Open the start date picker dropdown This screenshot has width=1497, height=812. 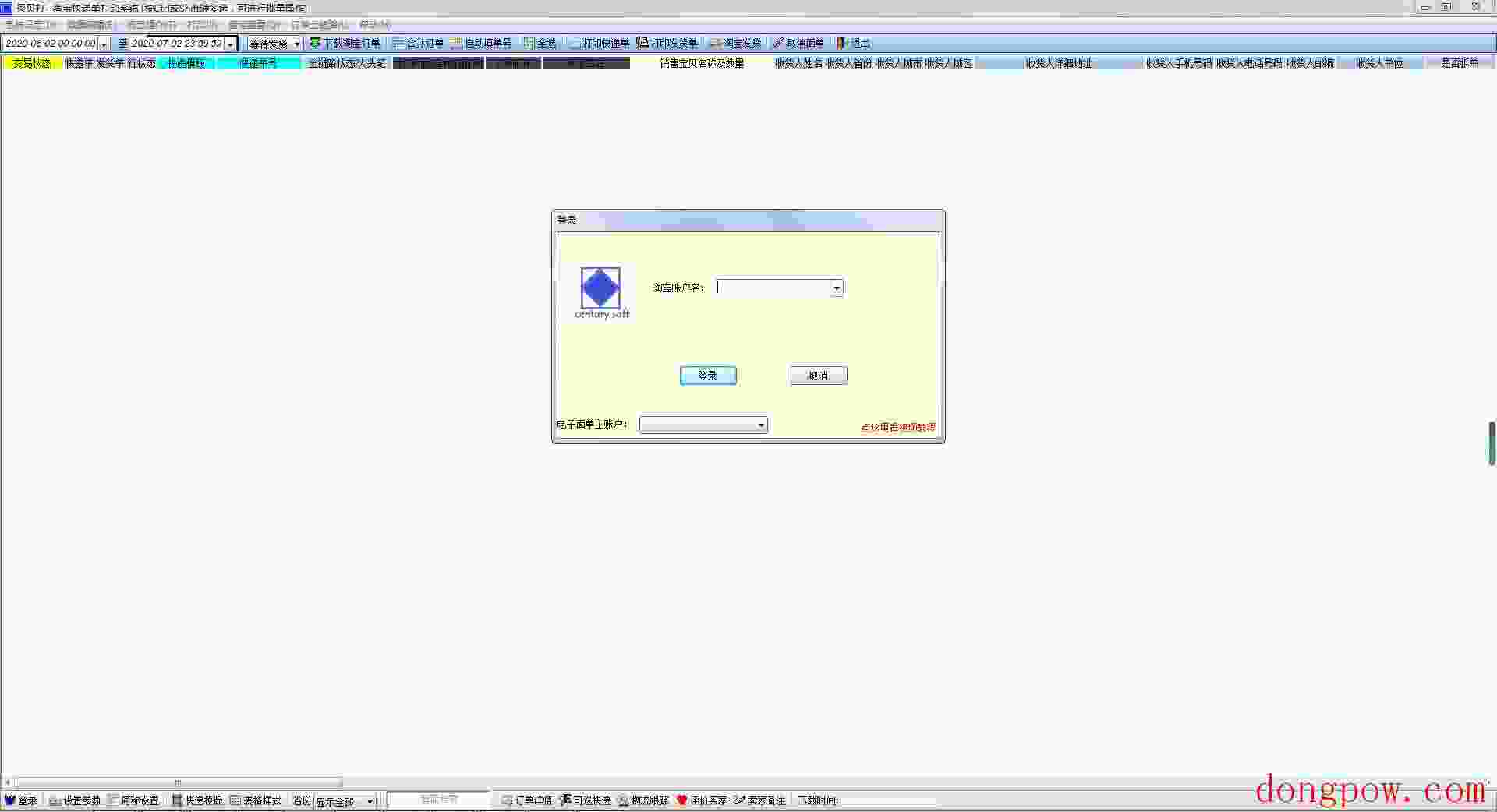tap(104, 44)
